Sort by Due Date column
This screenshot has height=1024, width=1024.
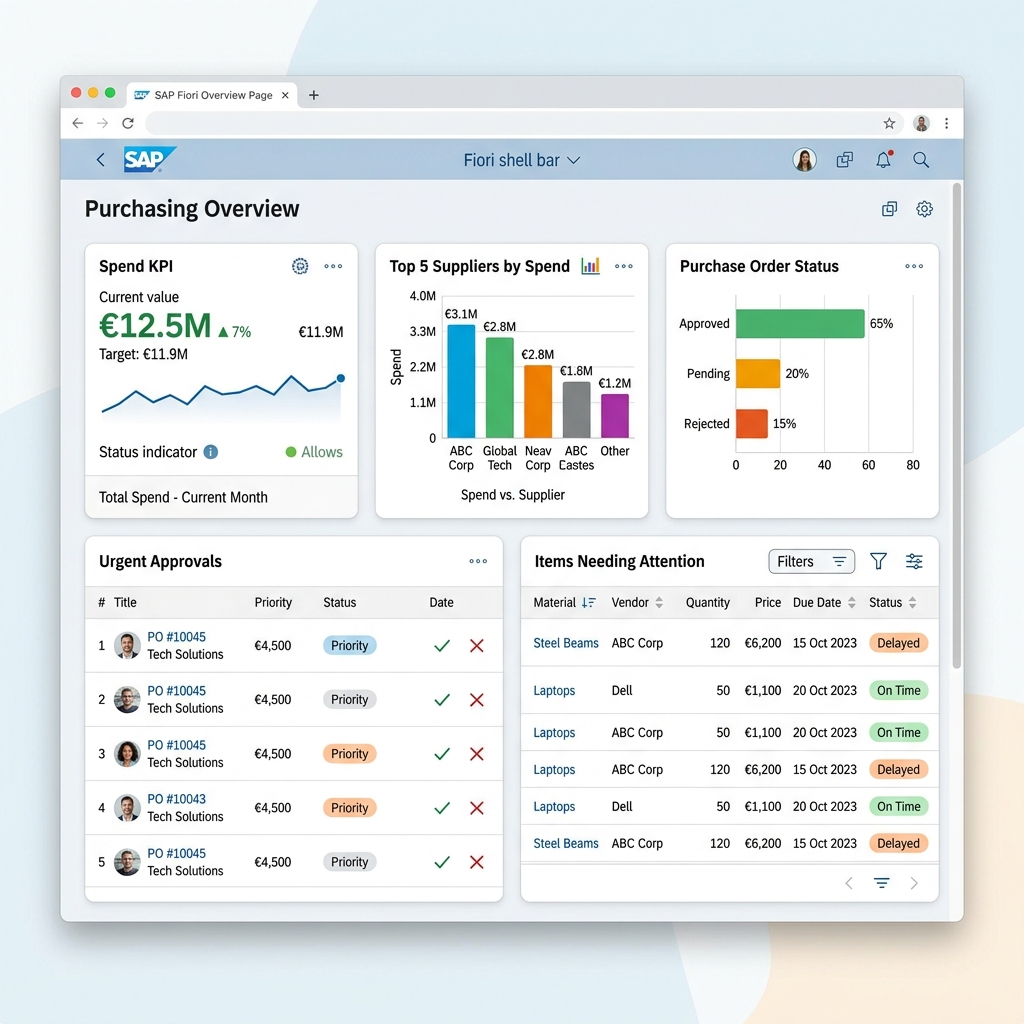coord(852,603)
